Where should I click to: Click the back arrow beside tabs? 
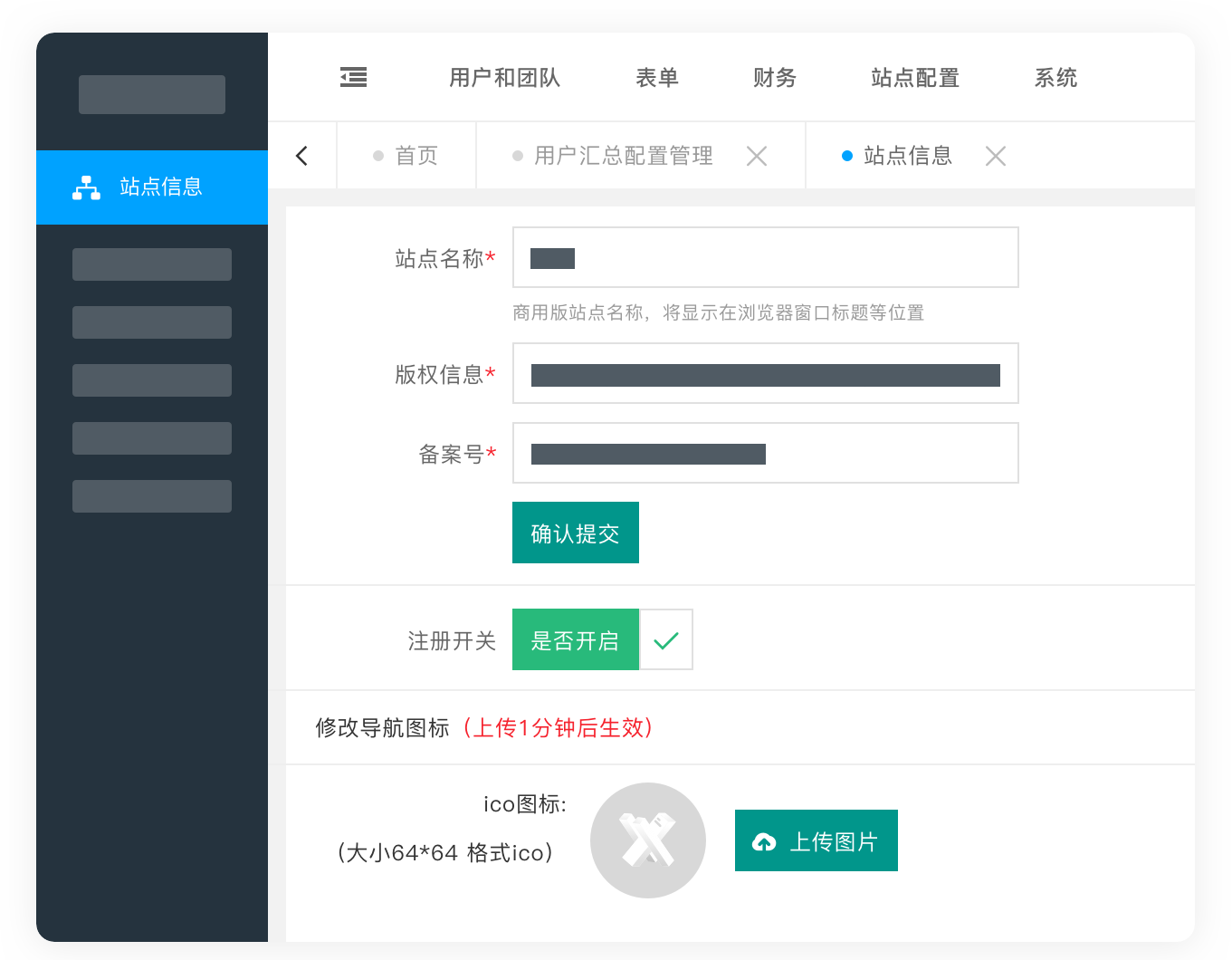click(302, 156)
